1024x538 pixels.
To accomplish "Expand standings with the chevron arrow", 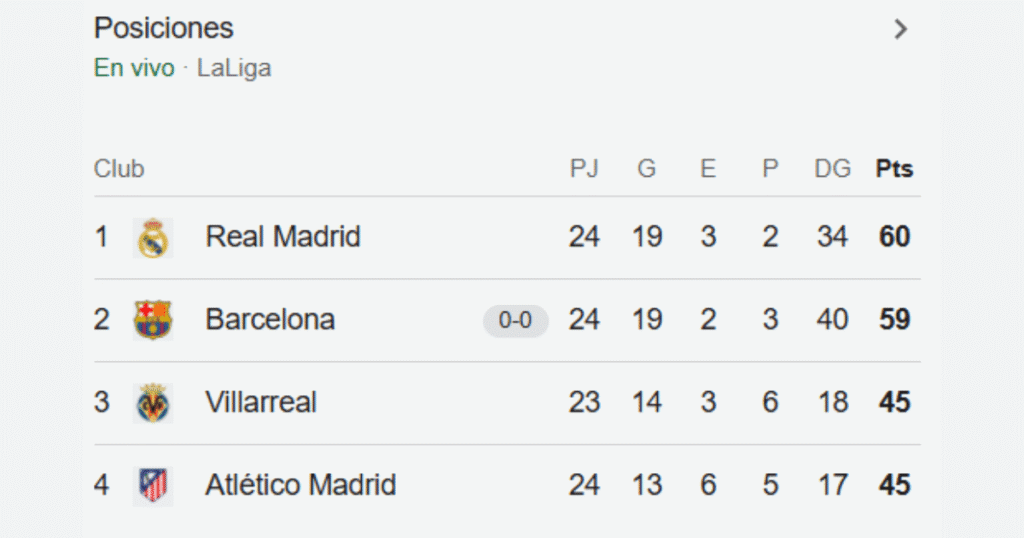I will pos(901,29).
